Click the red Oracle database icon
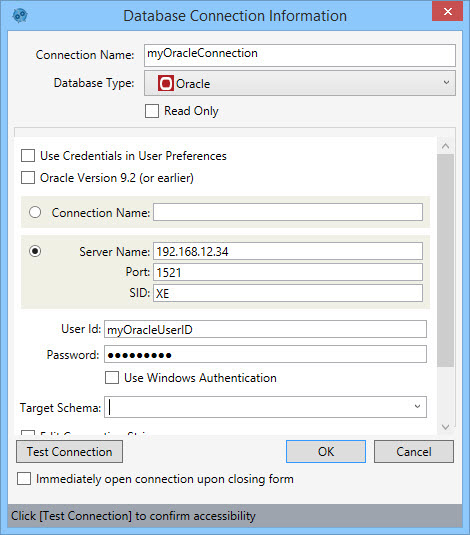Screen dimensions: 470x535 (x=166, y=83)
